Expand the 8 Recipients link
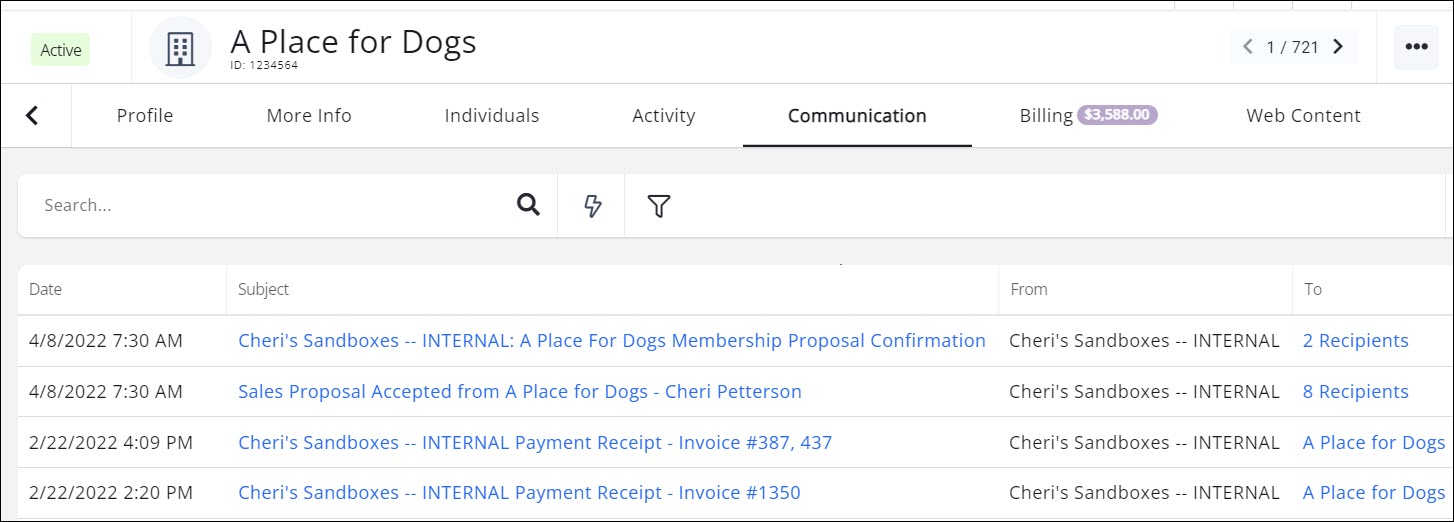This screenshot has height=522, width=1454. (1355, 392)
